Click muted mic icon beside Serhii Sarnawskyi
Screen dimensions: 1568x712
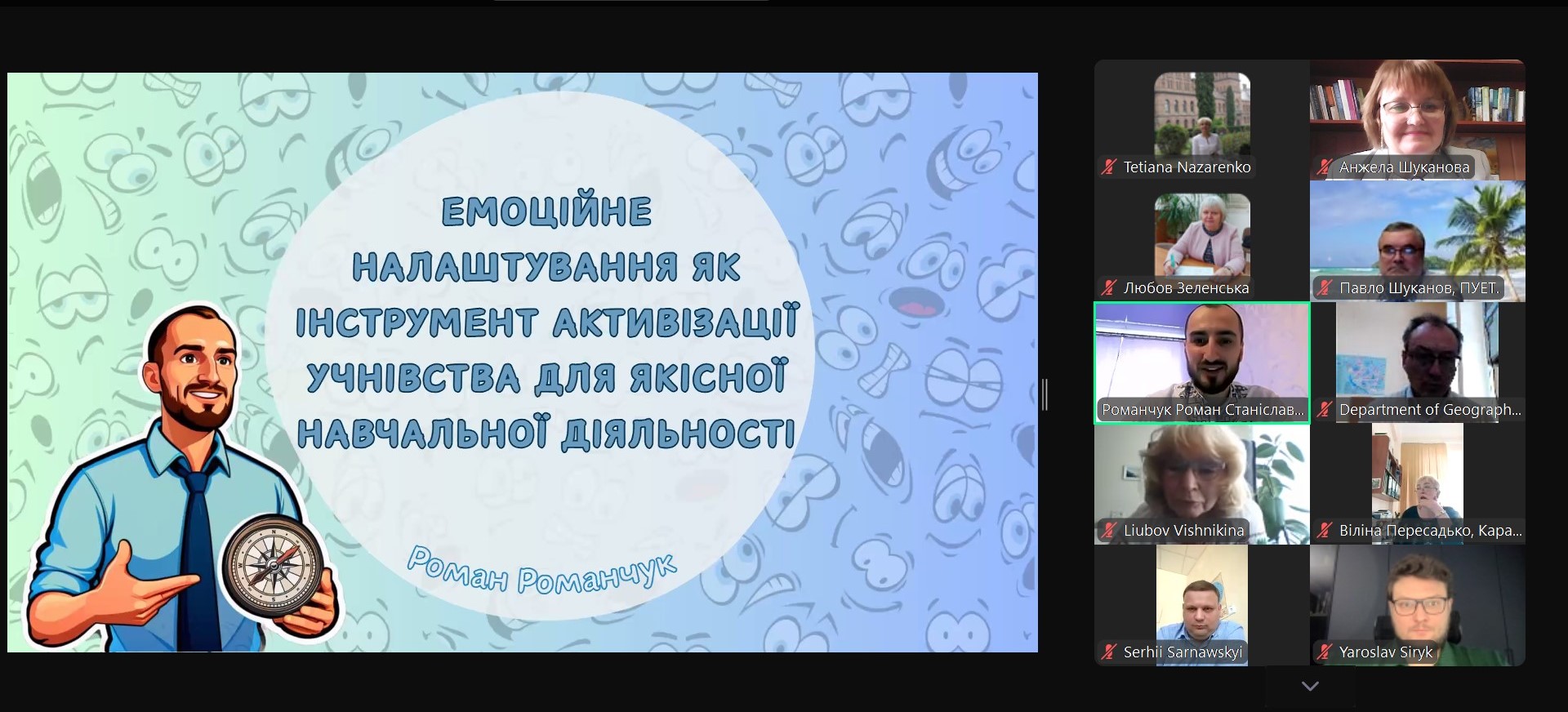(1108, 652)
